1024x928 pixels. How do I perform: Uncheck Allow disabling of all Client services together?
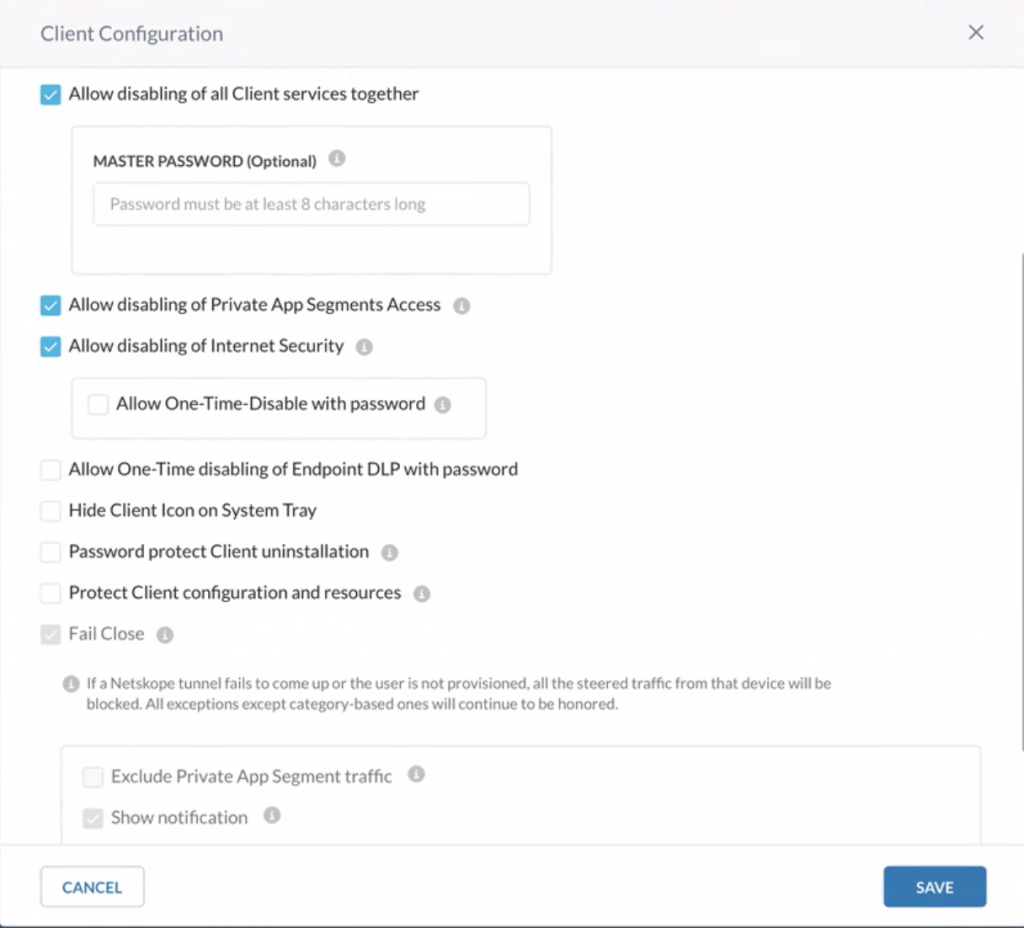[x=51, y=95]
